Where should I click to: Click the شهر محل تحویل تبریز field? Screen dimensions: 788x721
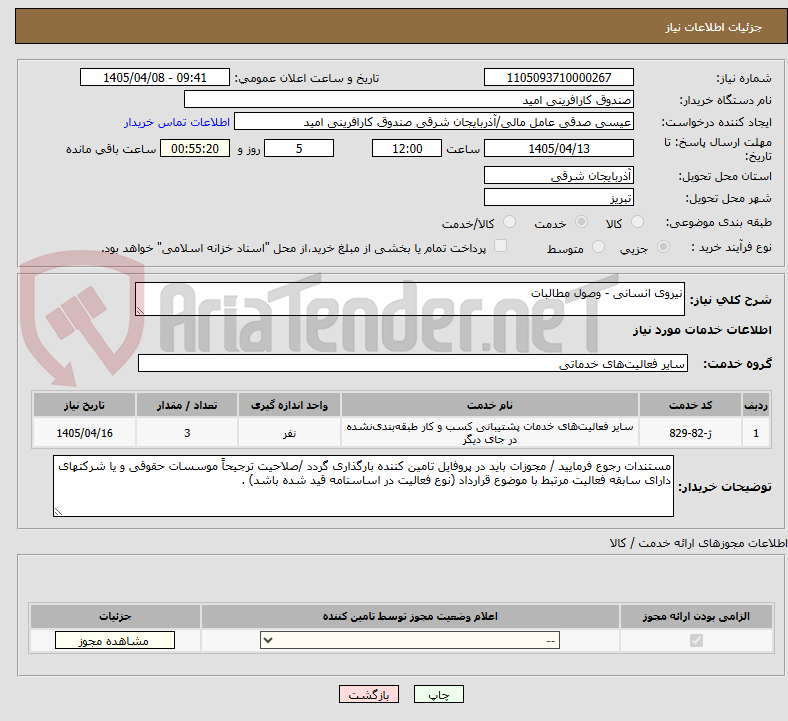point(558,197)
